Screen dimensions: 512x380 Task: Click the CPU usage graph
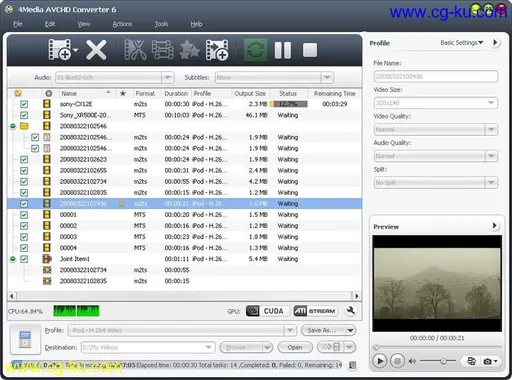pyautogui.click(x=76, y=311)
